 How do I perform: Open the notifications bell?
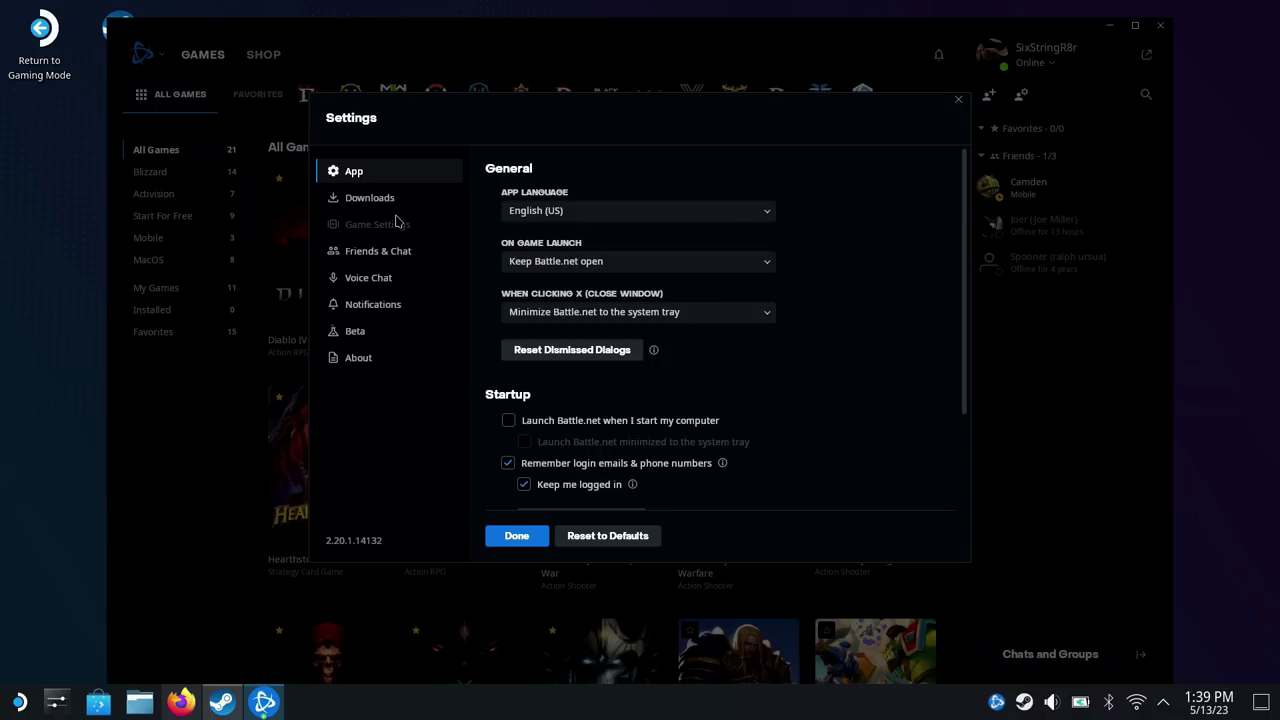[939, 54]
